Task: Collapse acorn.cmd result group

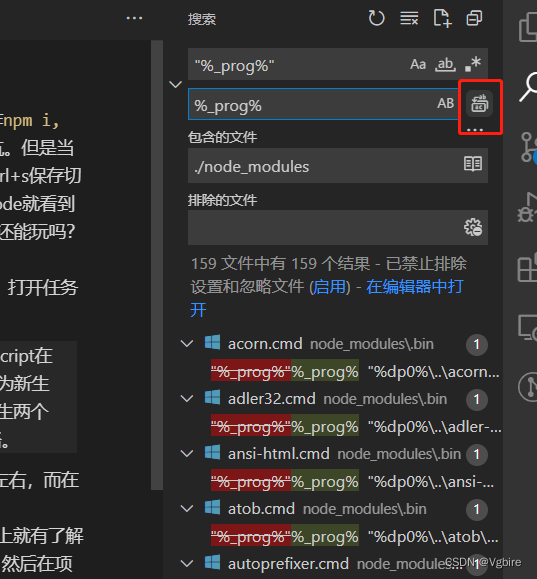Action: click(187, 344)
